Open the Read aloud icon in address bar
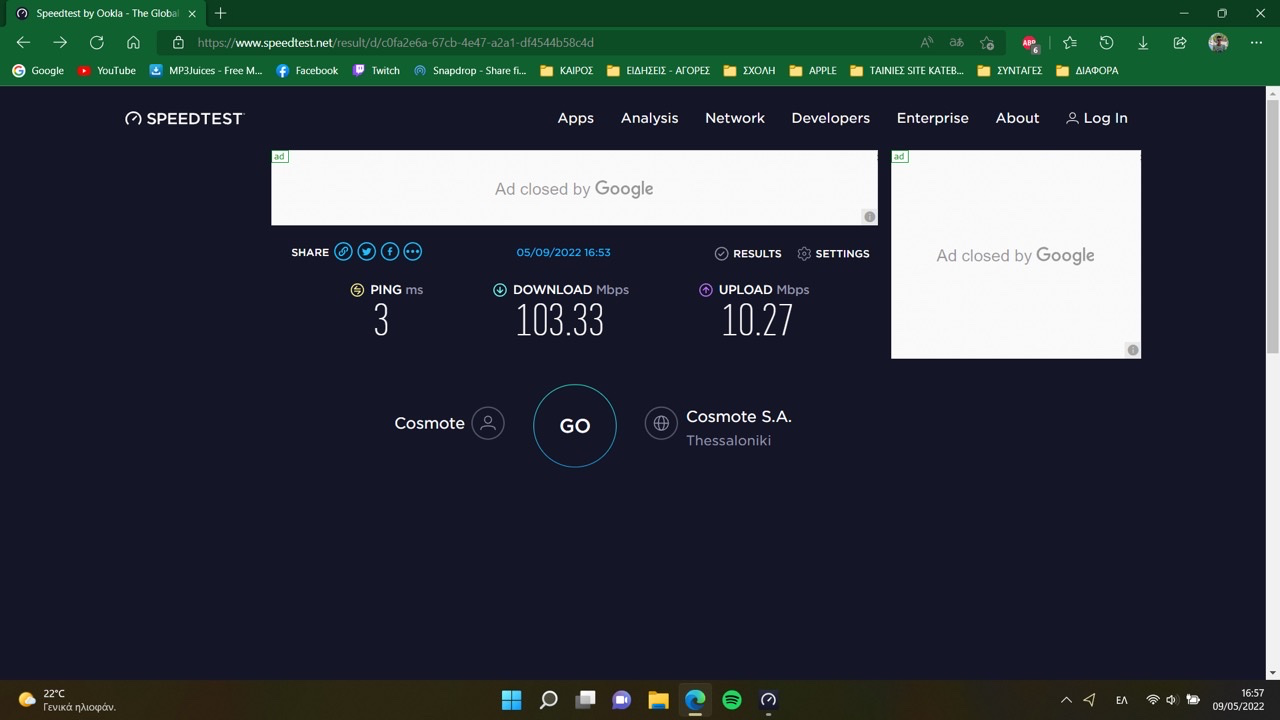1280x720 pixels. (927, 42)
